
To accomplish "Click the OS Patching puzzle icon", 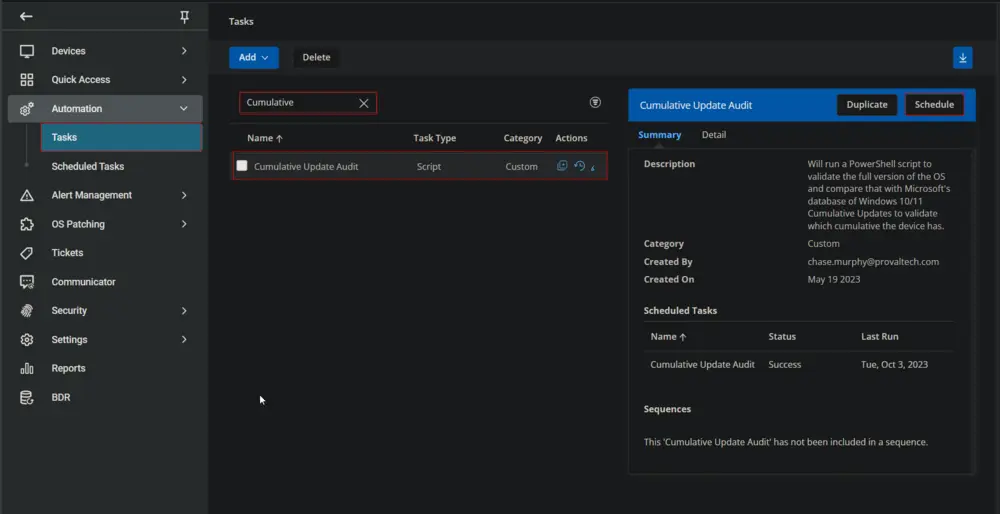I will (27, 224).
